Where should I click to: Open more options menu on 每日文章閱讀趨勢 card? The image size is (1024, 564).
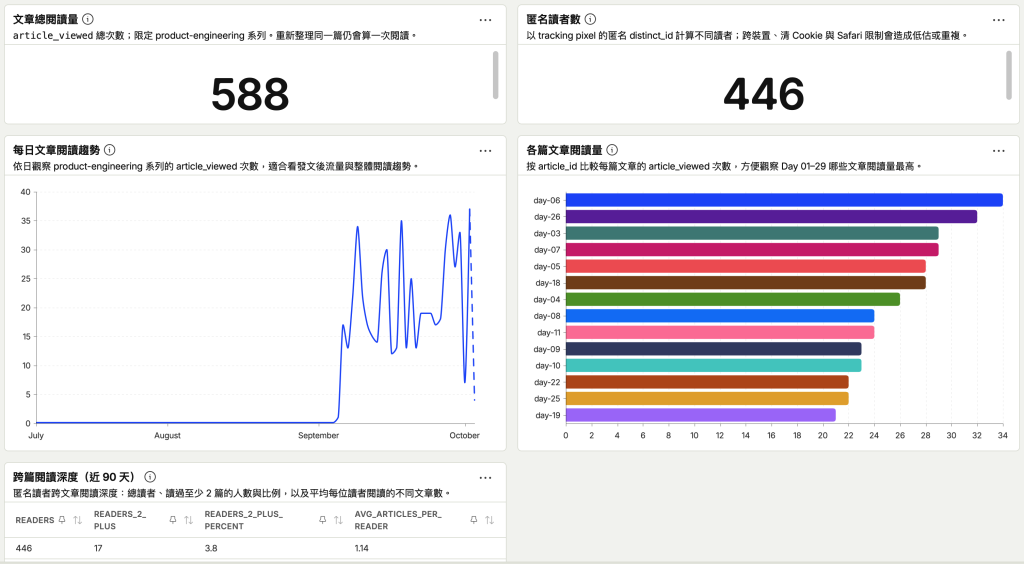tap(485, 151)
